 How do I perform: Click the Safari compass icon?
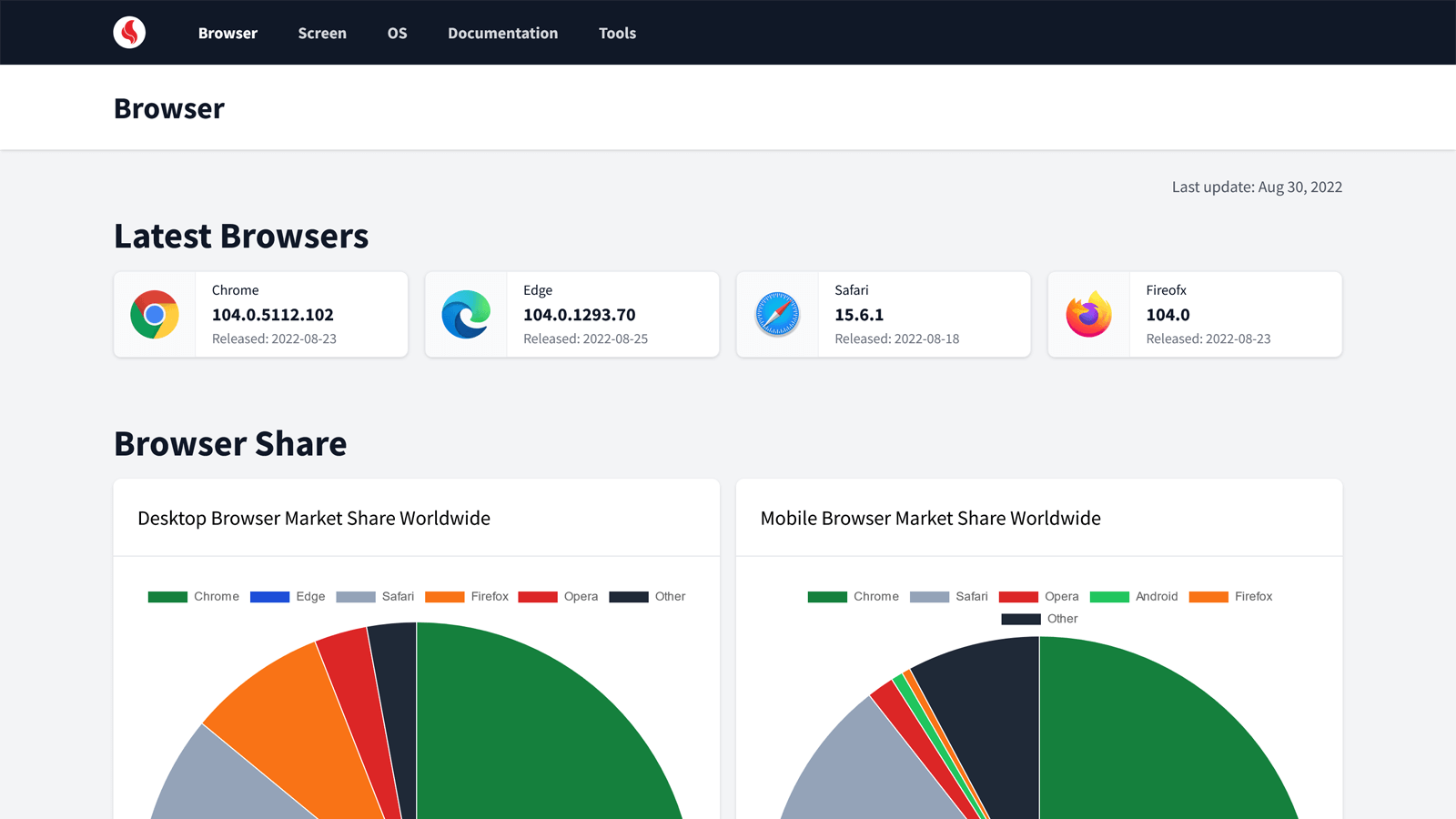click(777, 315)
